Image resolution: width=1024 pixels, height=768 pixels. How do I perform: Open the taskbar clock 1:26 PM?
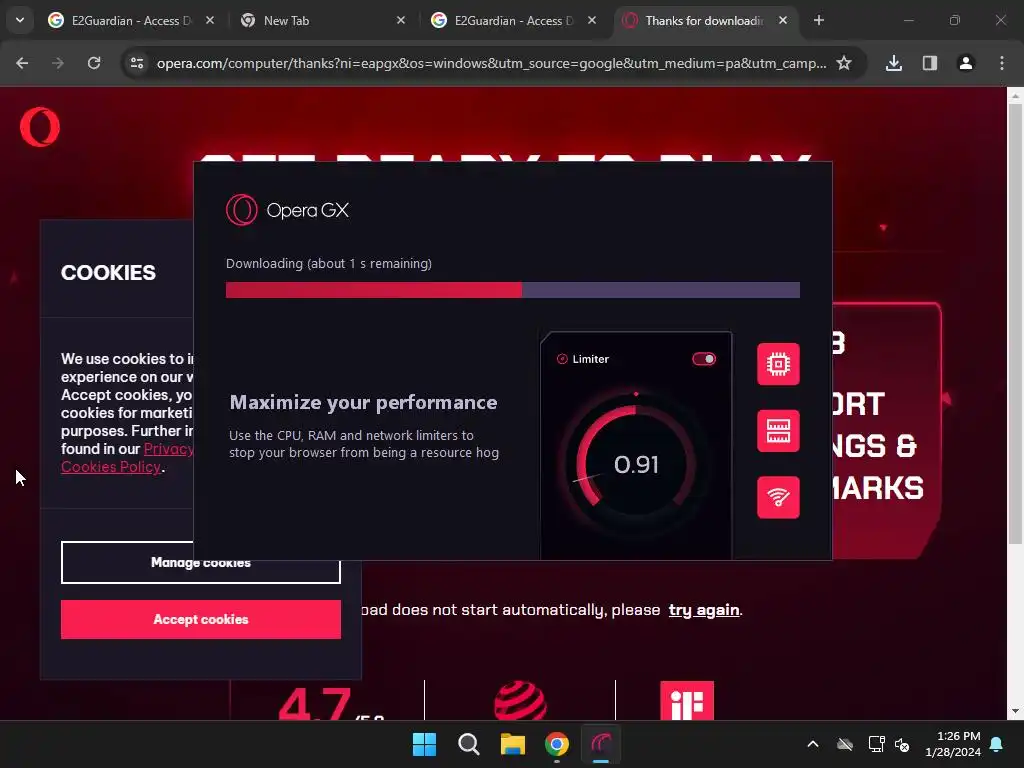(x=953, y=744)
